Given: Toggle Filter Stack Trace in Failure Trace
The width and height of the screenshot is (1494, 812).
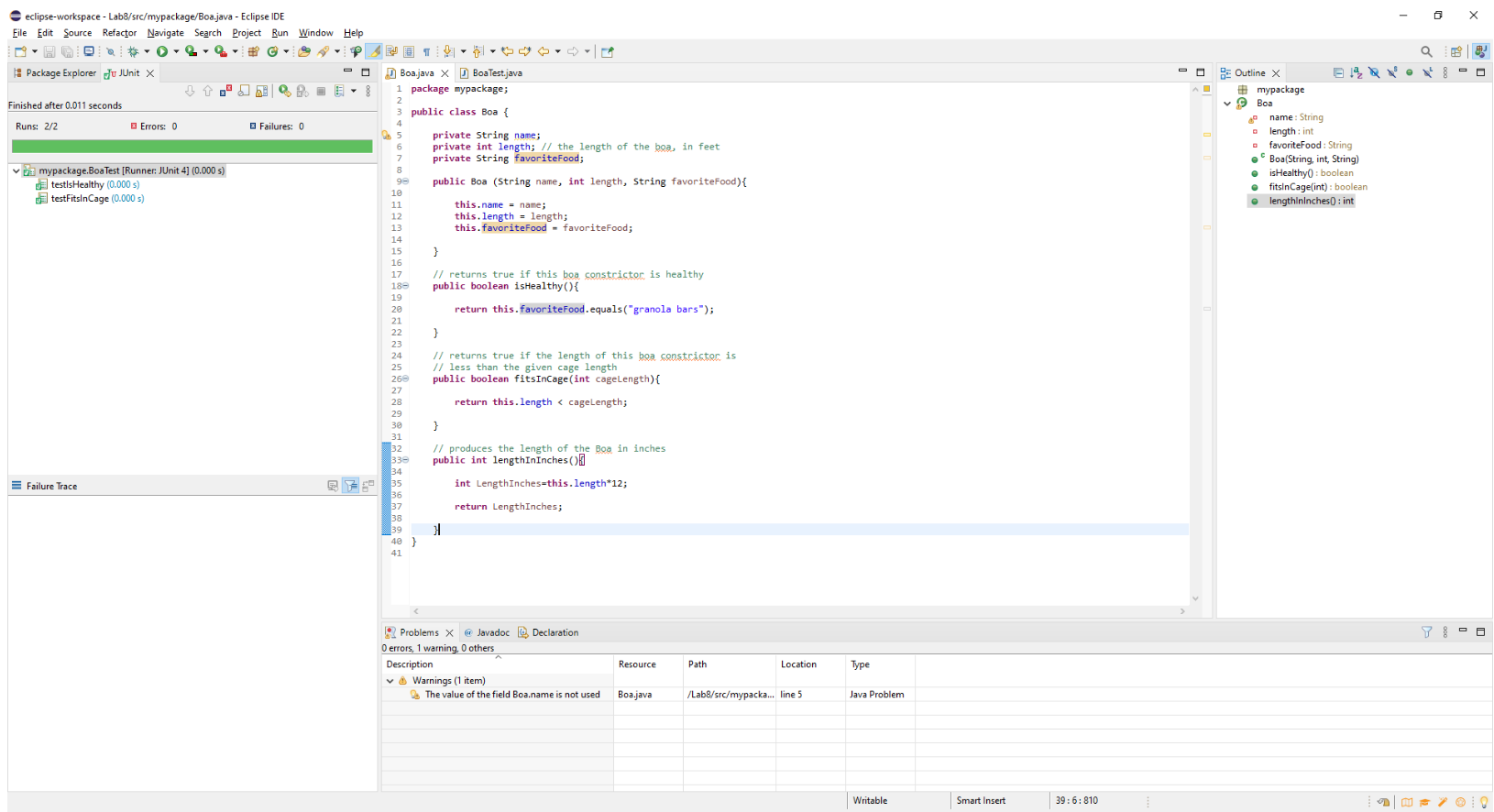Looking at the screenshot, I should click(x=350, y=486).
